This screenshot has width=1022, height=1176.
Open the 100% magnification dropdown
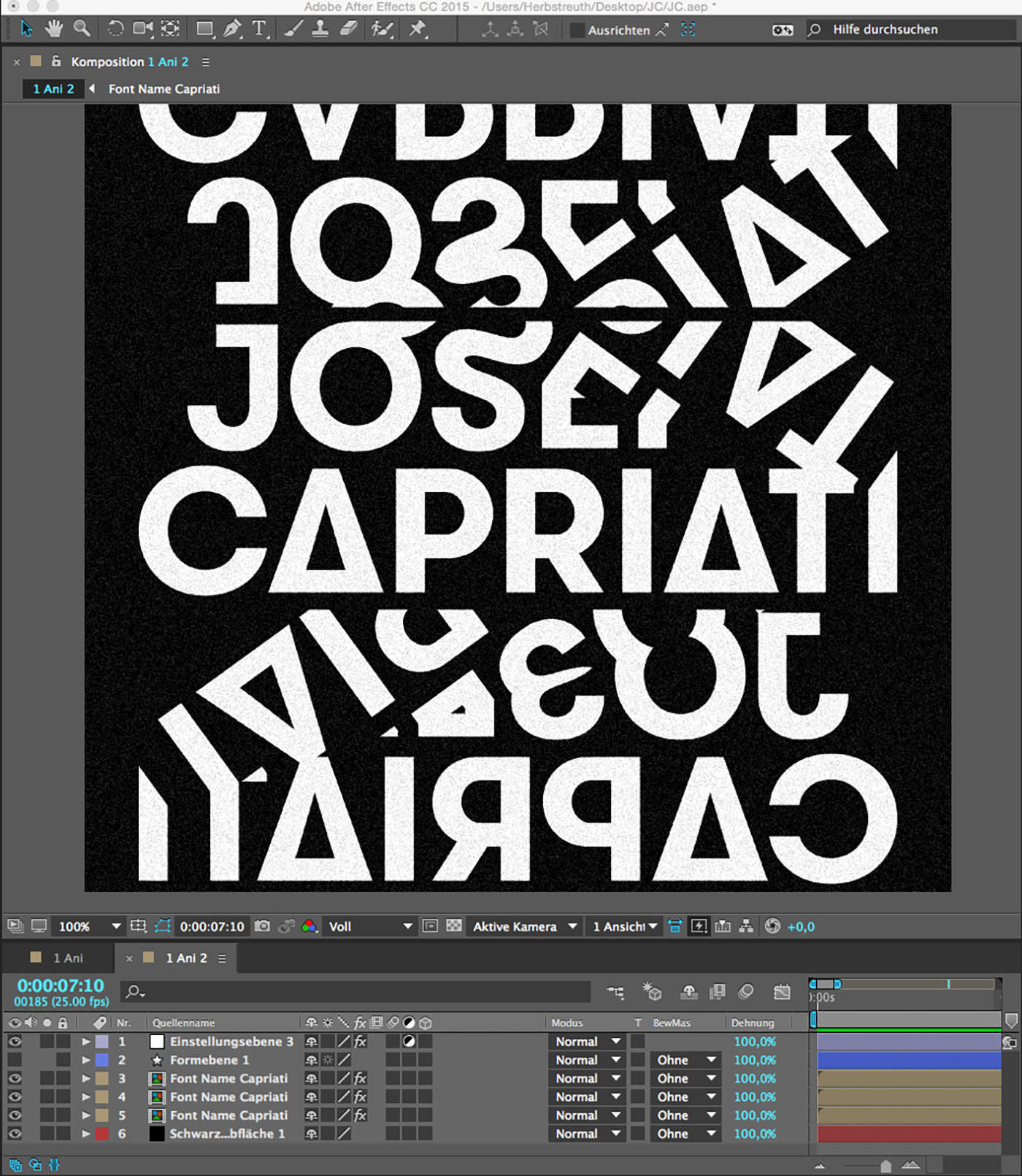(x=89, y=926)
